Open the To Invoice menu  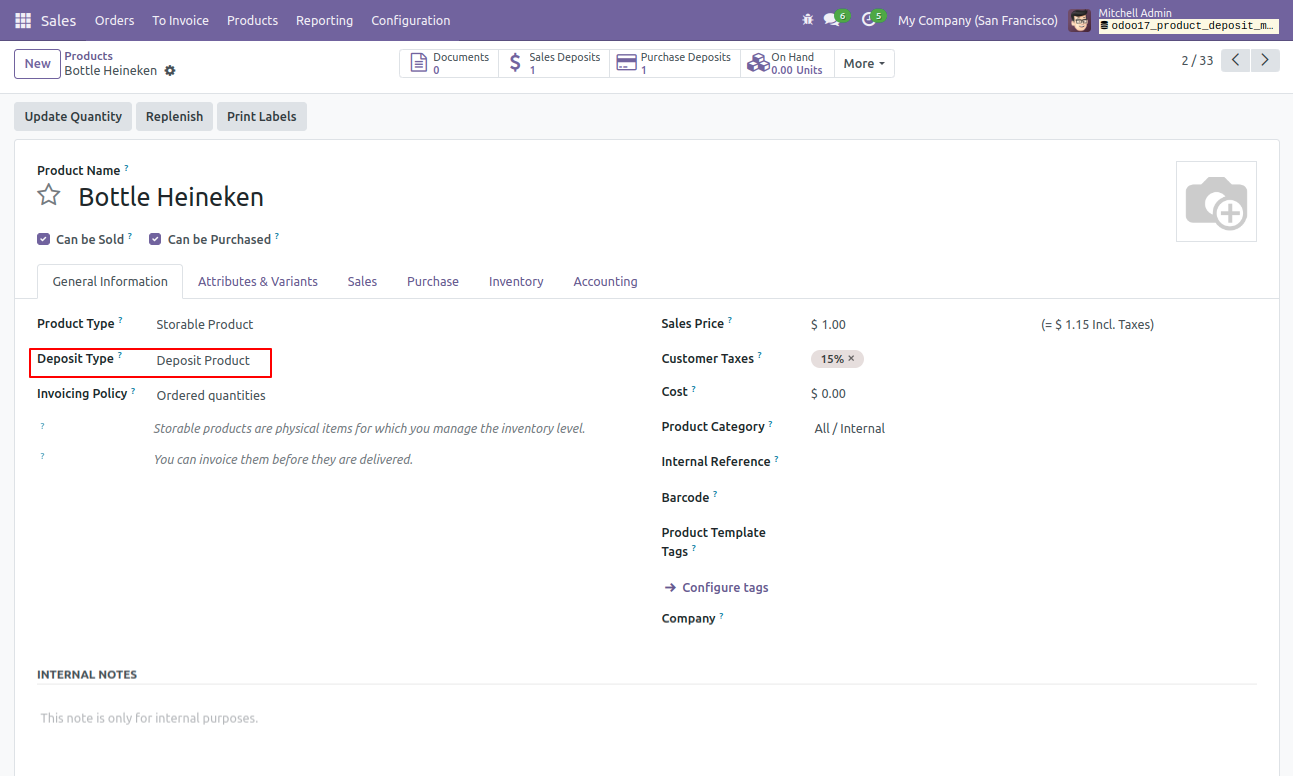tap(181, 20)
